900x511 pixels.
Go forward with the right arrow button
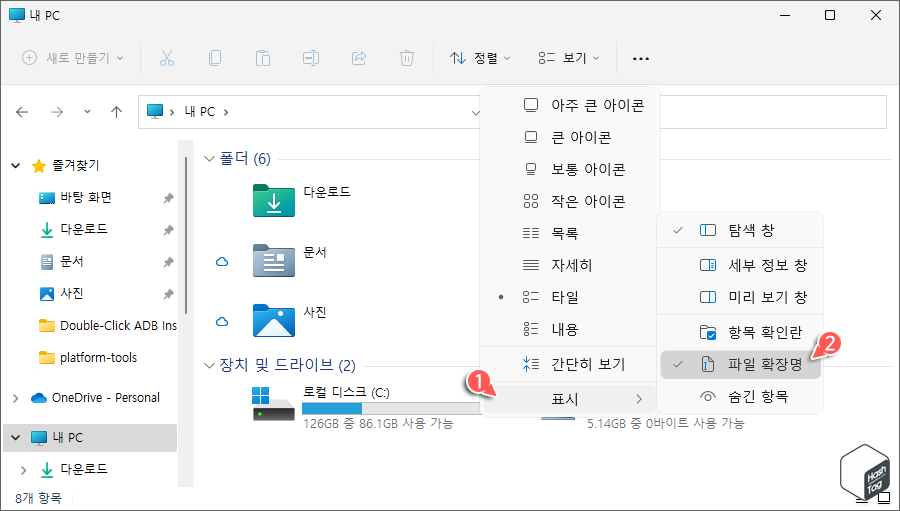(57, 112)
